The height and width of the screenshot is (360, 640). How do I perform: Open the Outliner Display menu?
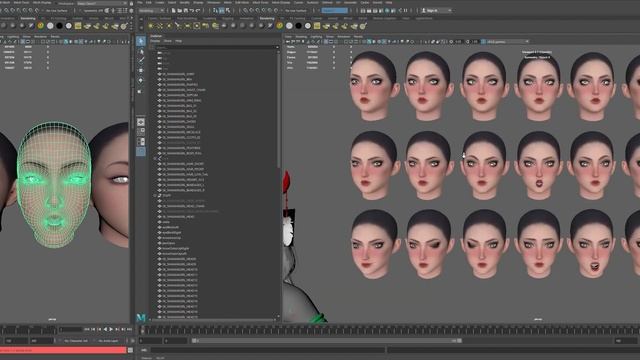point(155,41)
